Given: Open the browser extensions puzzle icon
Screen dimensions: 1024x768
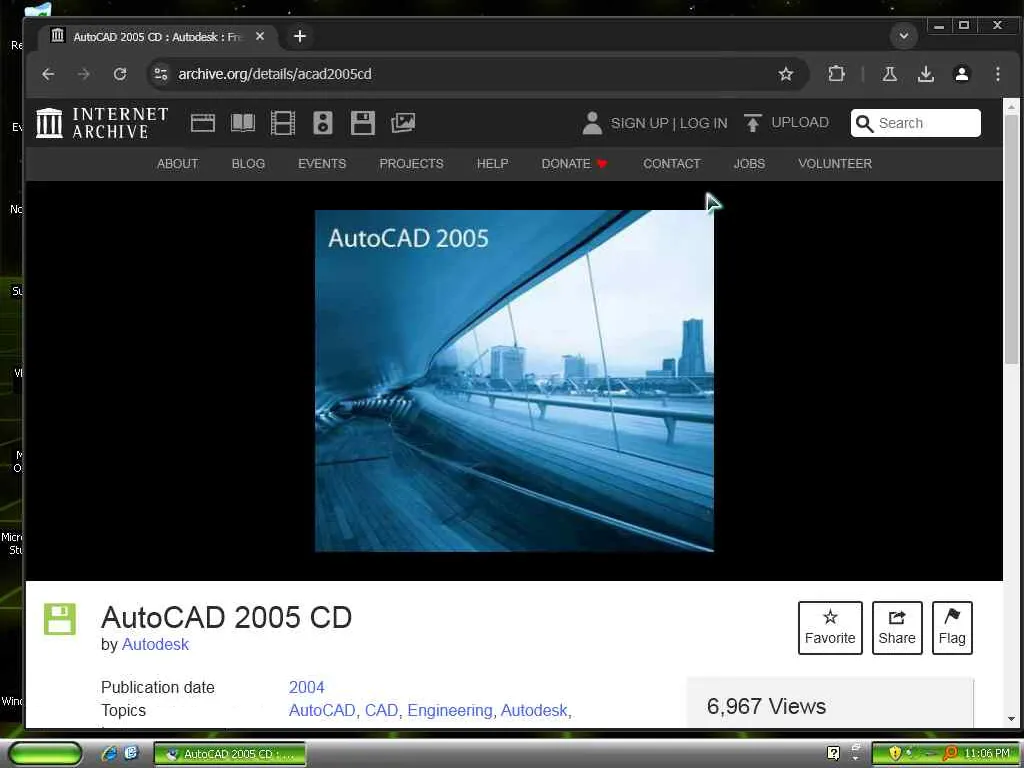Looking at the screenshot, I should point(837,74).
